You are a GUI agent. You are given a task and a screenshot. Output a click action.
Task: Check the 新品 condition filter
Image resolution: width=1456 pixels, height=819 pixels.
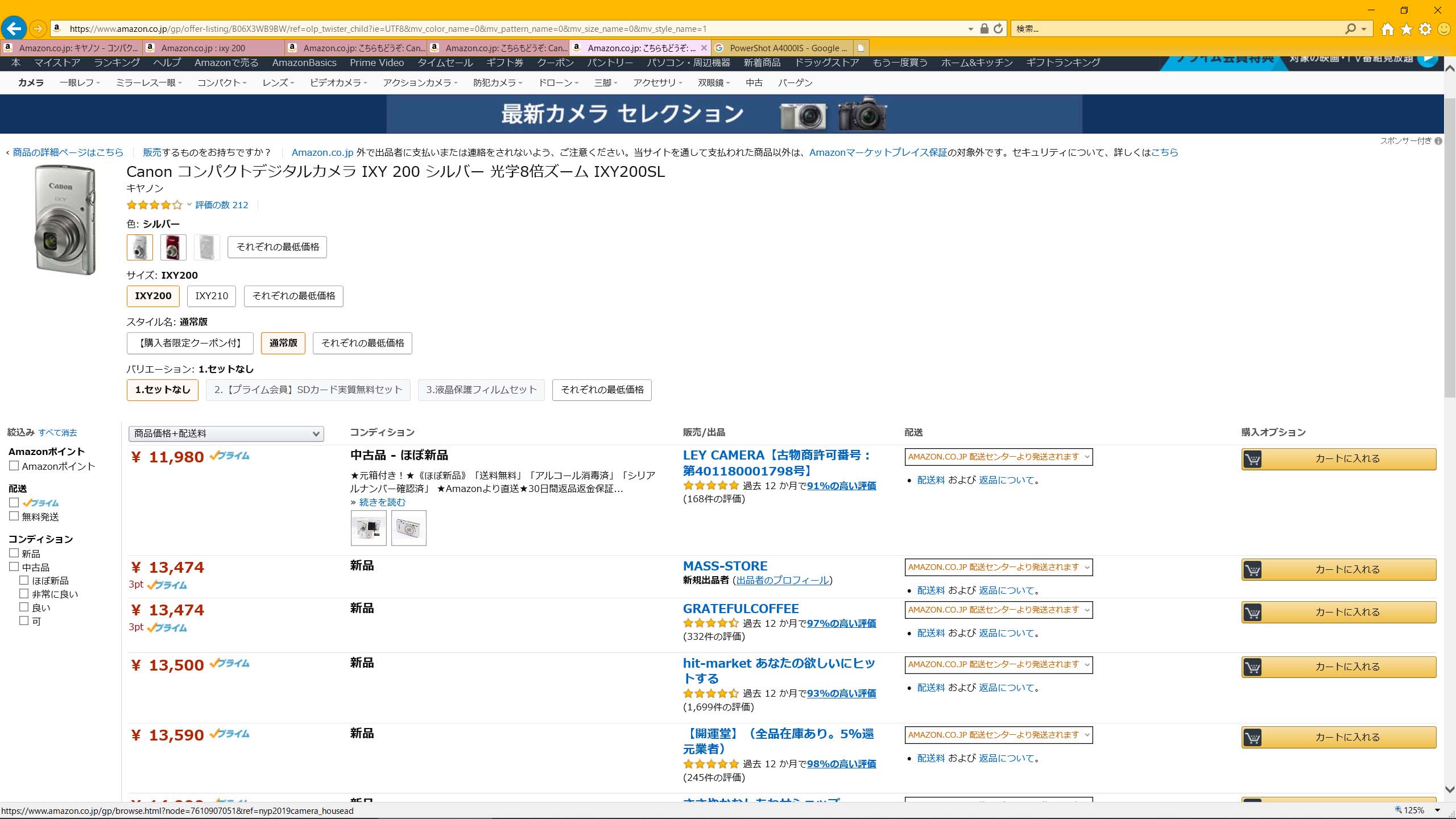(14, 553)
